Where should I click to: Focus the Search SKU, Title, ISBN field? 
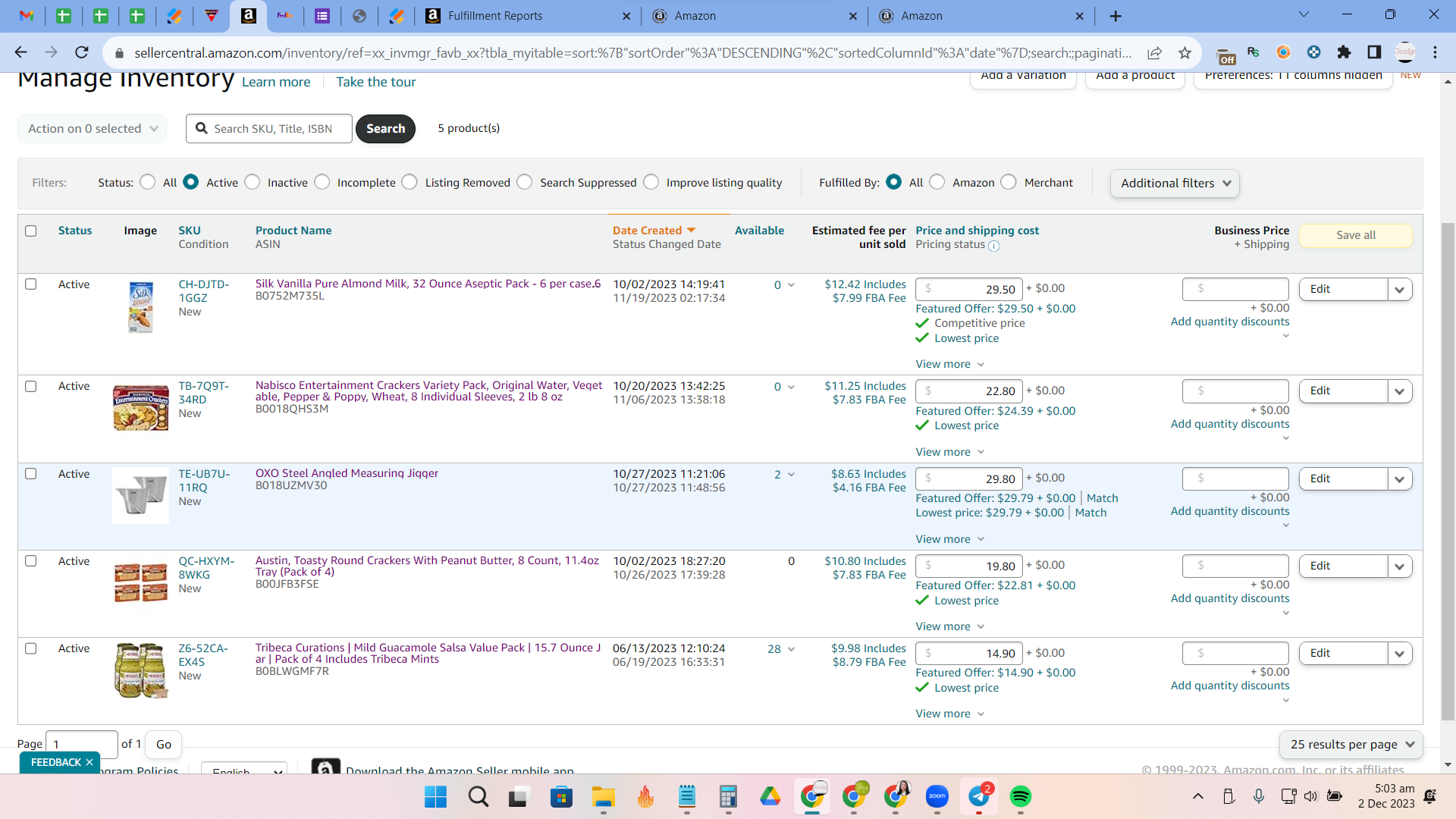269,129
